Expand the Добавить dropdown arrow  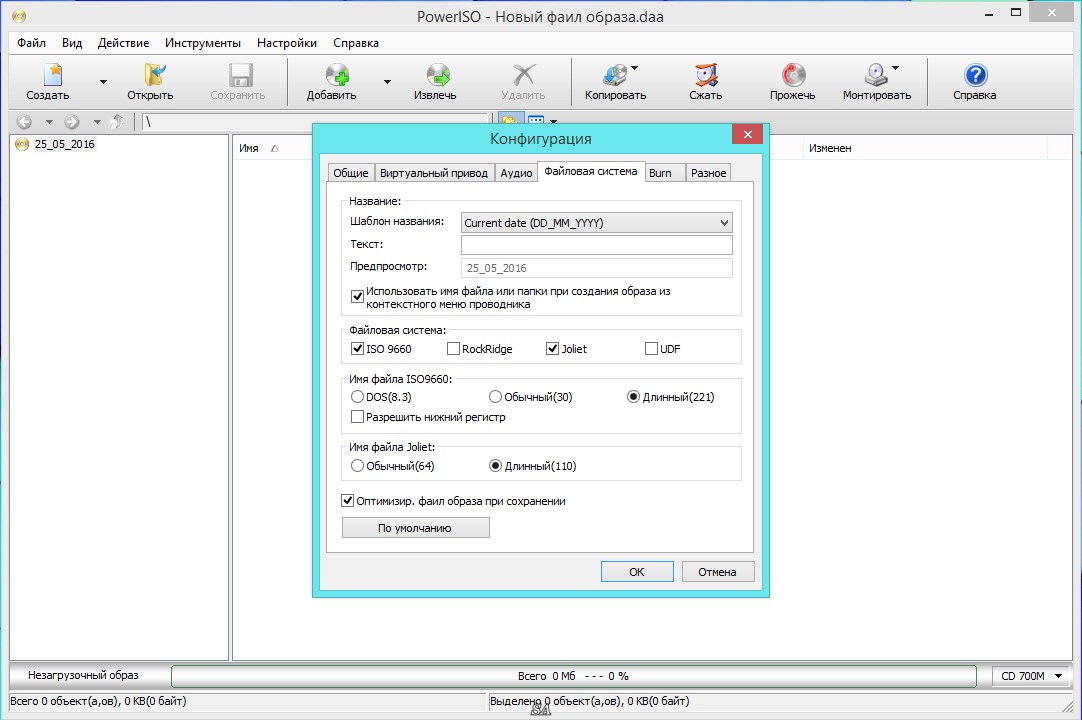tap(387, 82)
